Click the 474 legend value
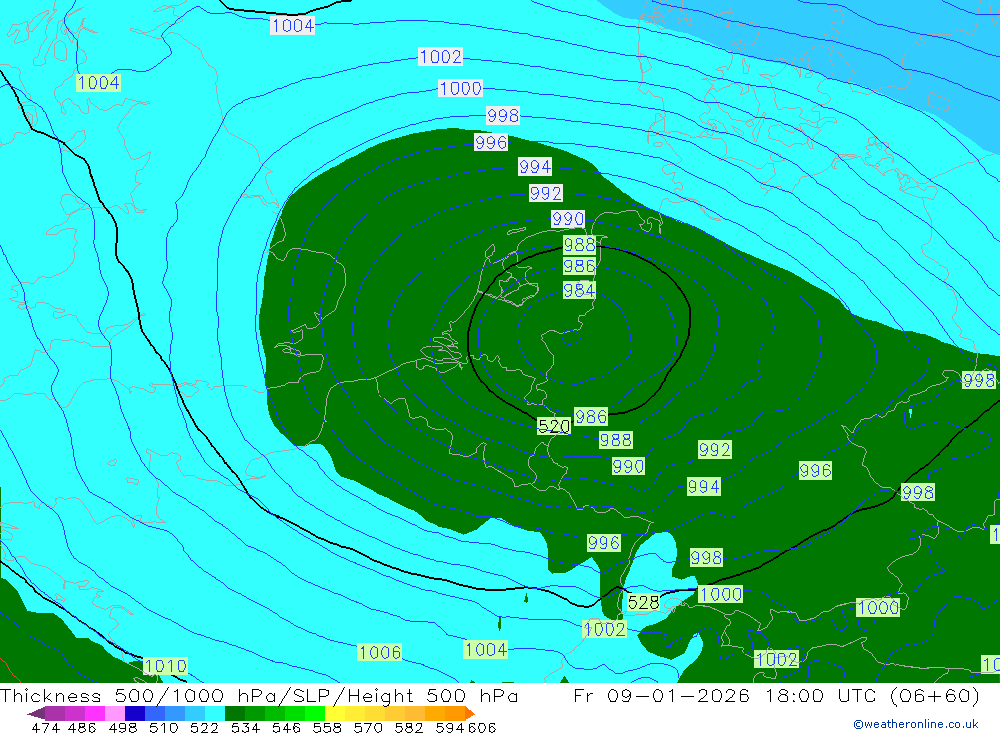Viewport: 1000px width, 733px height. [x=45, y=728]
